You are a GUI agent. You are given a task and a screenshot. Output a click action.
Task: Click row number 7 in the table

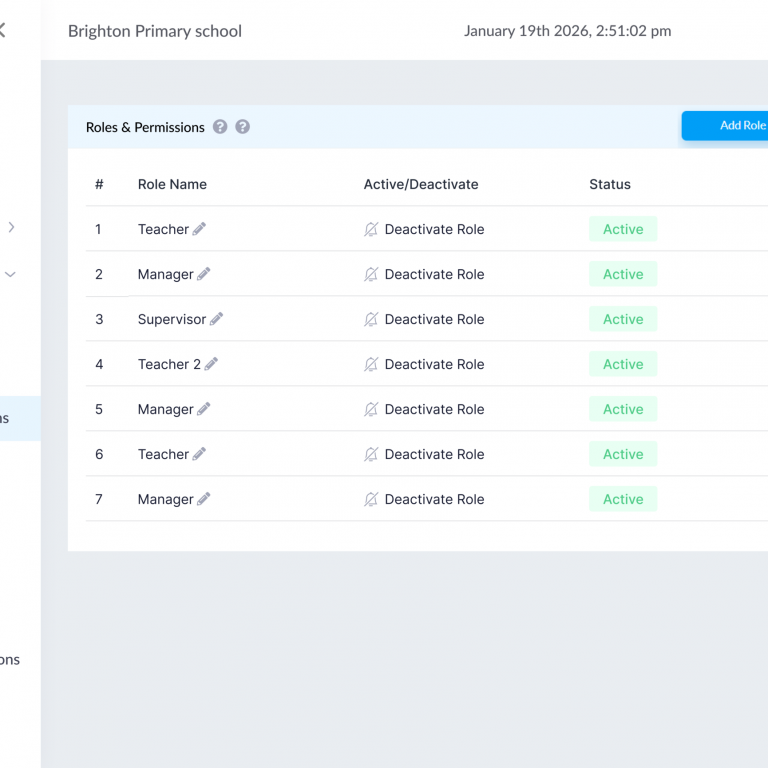[99, 500]
